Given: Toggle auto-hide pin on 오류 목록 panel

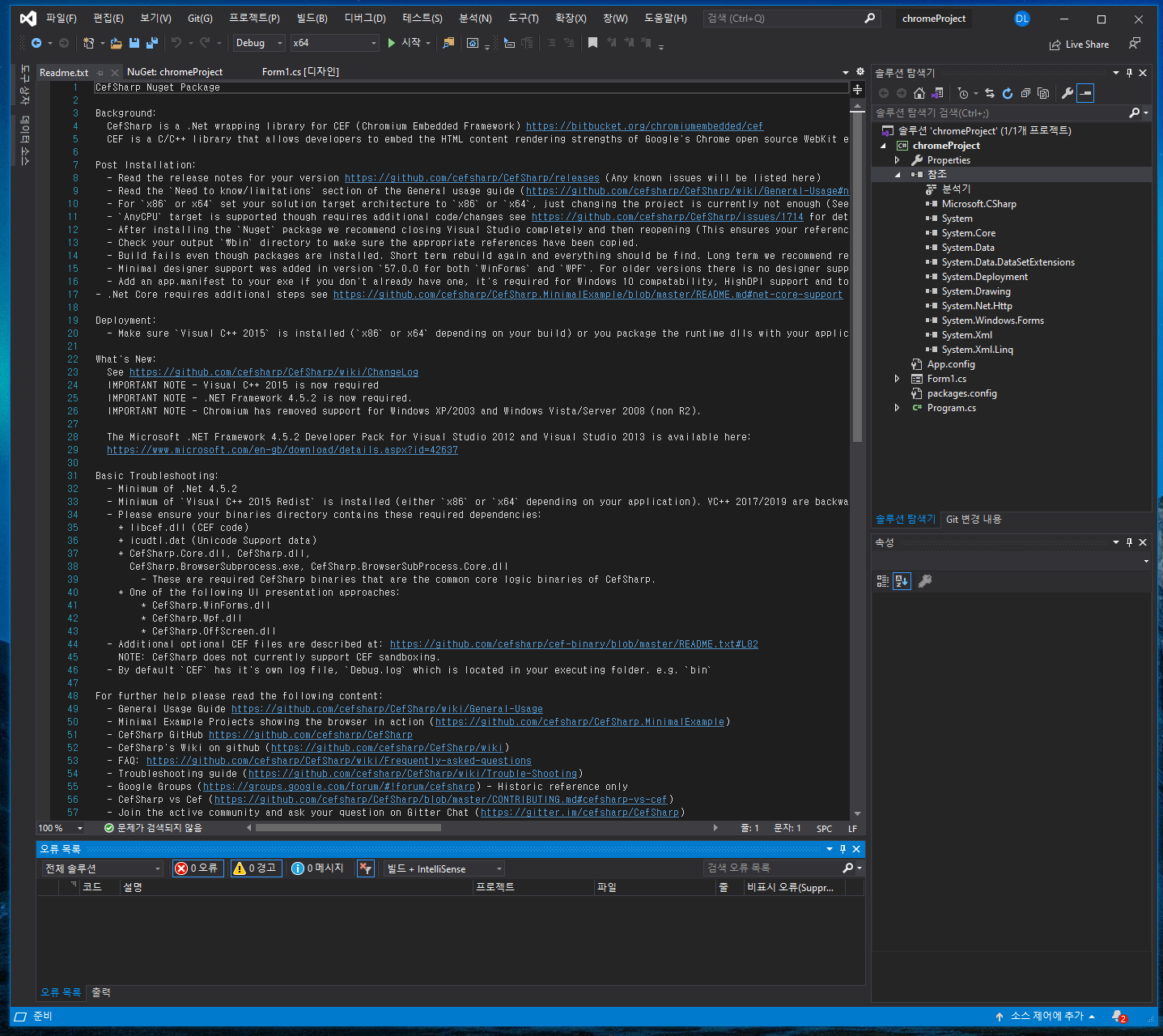Looking at the screenshot, I should click(x=843, y=849).
